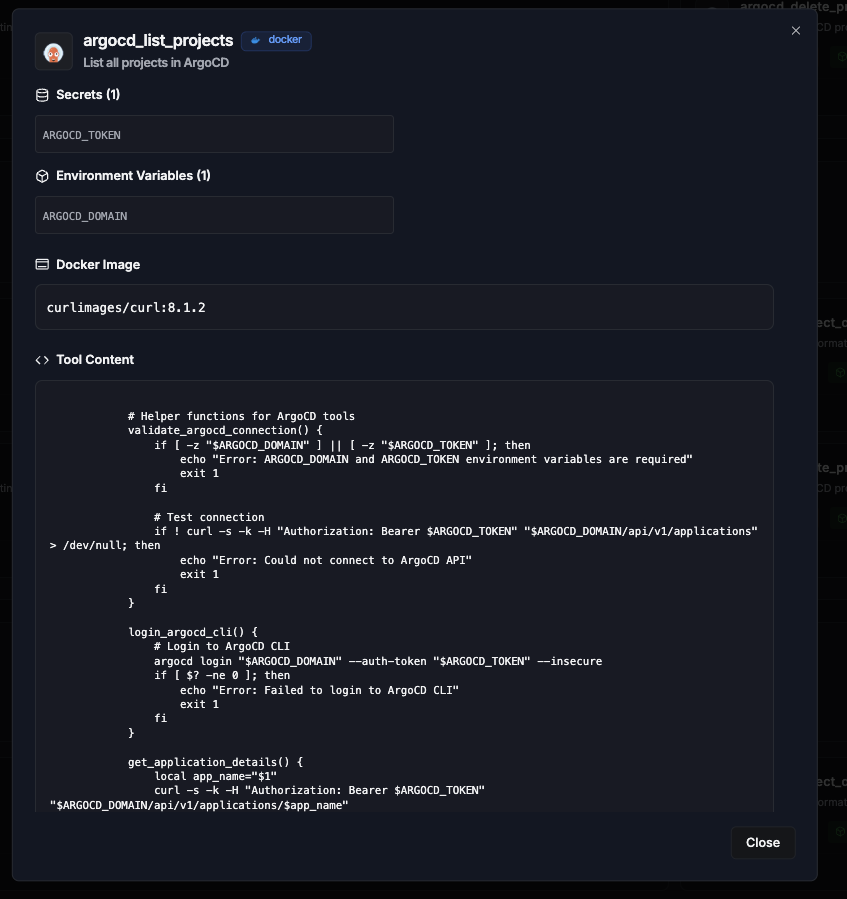Click the Secrets database icon
The width and height of the screenshot is (847, 899).
click(42, 95)
